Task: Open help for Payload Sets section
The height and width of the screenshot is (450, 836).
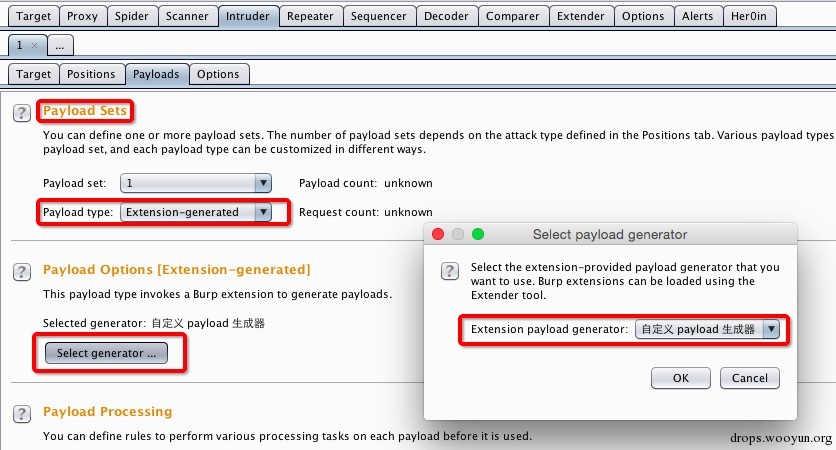Action: coord(21,113)
